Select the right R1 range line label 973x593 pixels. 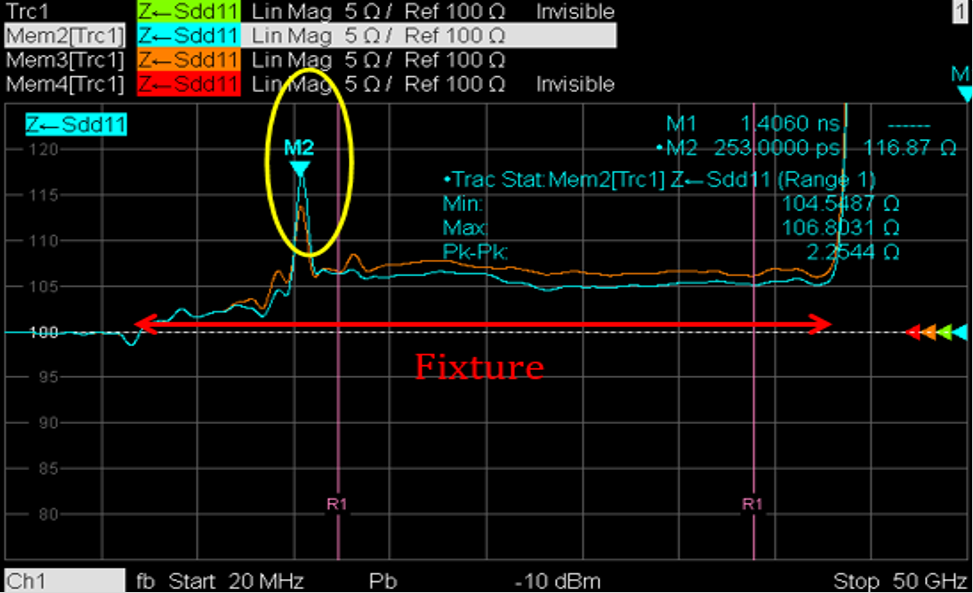click(752, 503)
